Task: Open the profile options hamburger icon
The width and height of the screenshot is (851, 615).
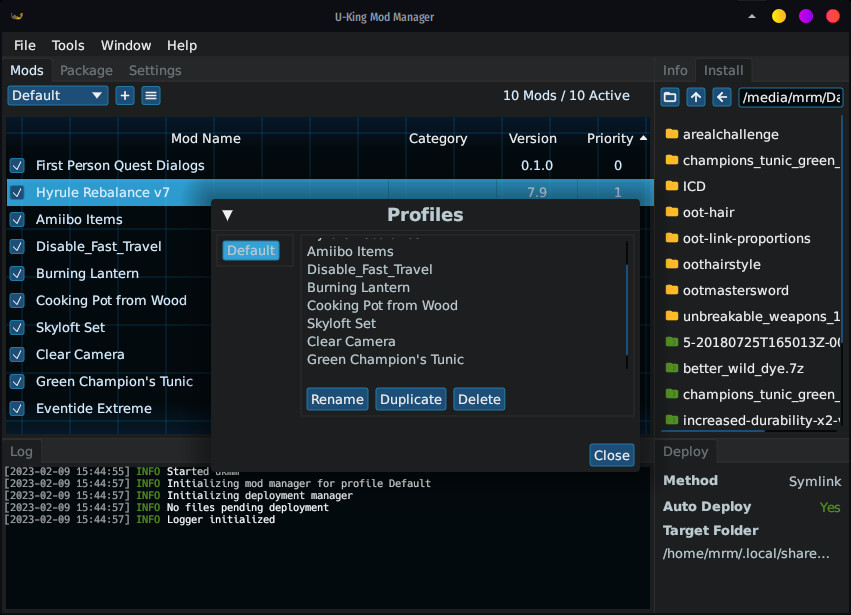Action: (x=151, y=95)
